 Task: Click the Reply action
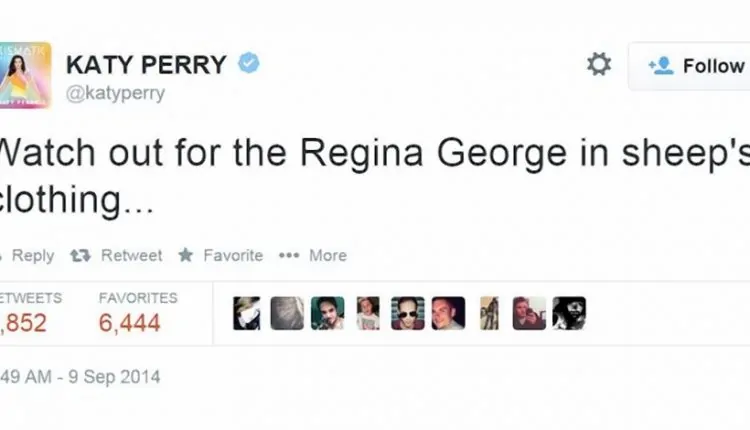[28, 255]
